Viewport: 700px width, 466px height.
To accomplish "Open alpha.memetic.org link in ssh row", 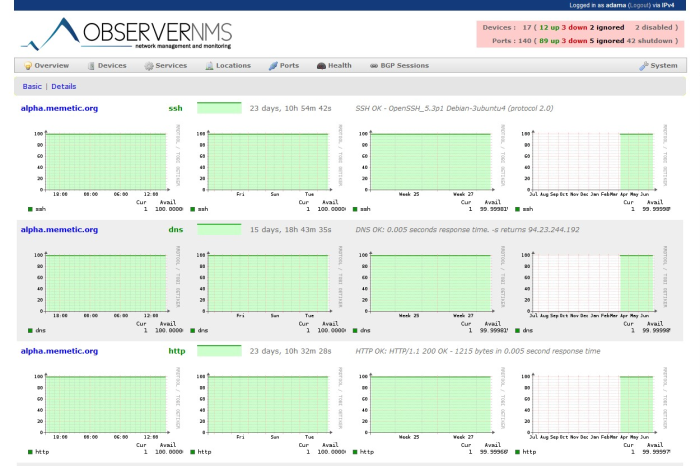I will (59, 108).
